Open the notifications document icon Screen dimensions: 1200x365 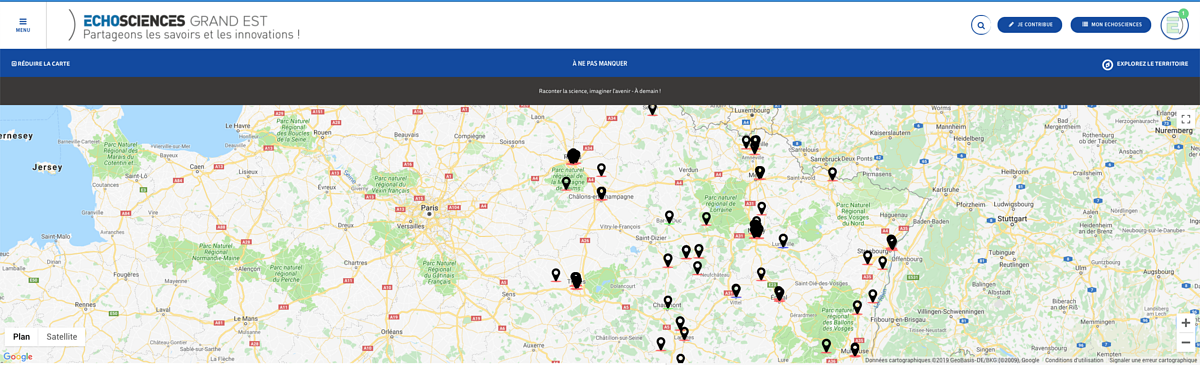1174,25
